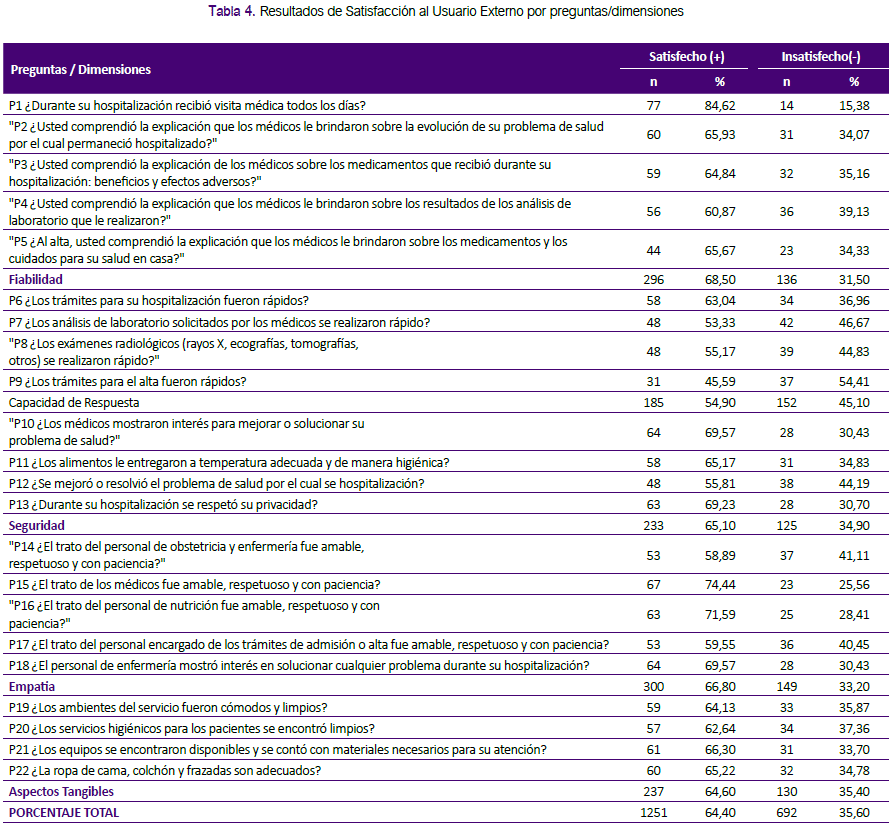The height and width of the screenshot is (826, 893).
Task: Click the 'PORCENTAJE TOTAL' label
Action: click(64, 813)
